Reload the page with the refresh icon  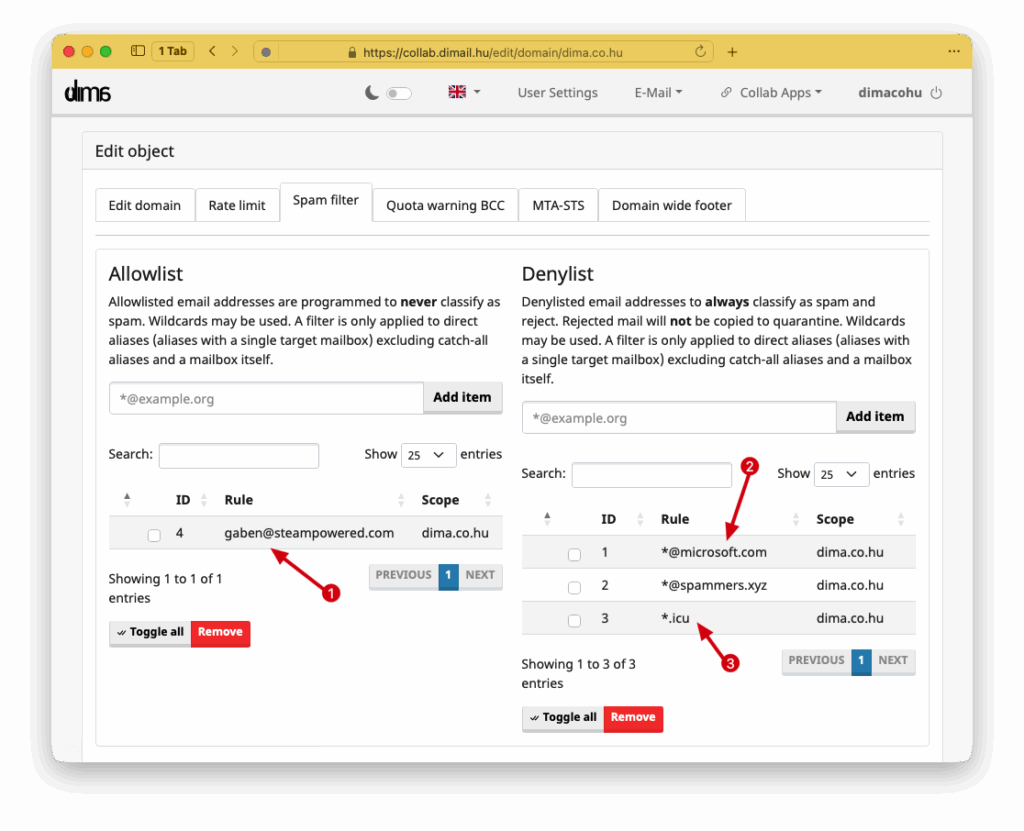click(x=700, y=52)
